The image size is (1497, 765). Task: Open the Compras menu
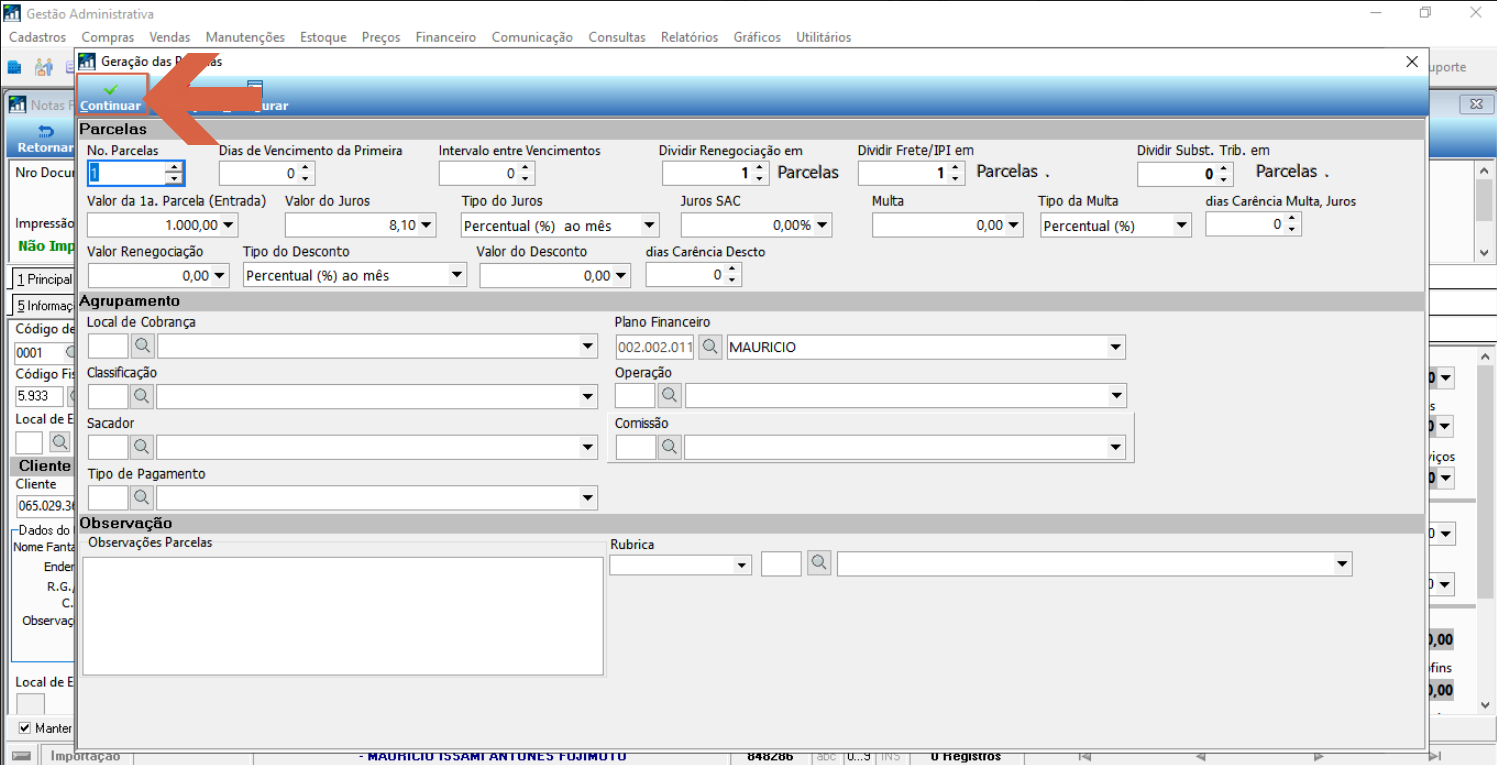click(x=108, y=37)
